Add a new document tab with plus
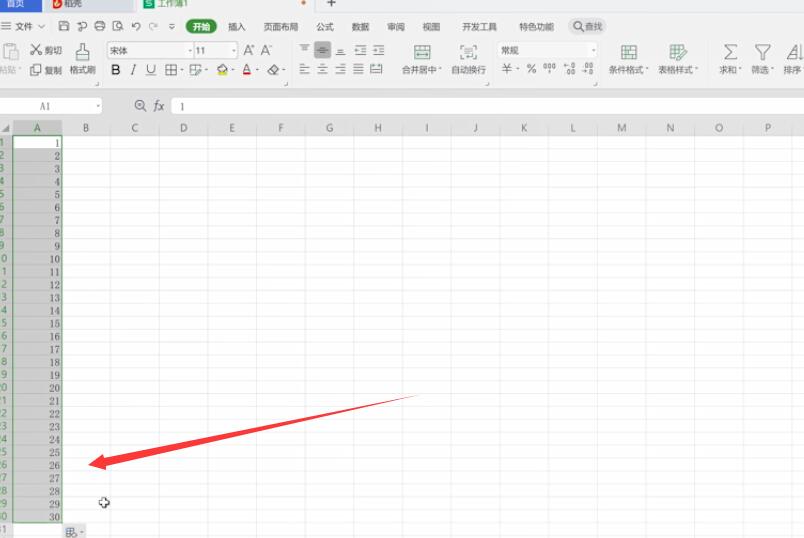Viewport: 804px width, 538px height. (331, 4)
